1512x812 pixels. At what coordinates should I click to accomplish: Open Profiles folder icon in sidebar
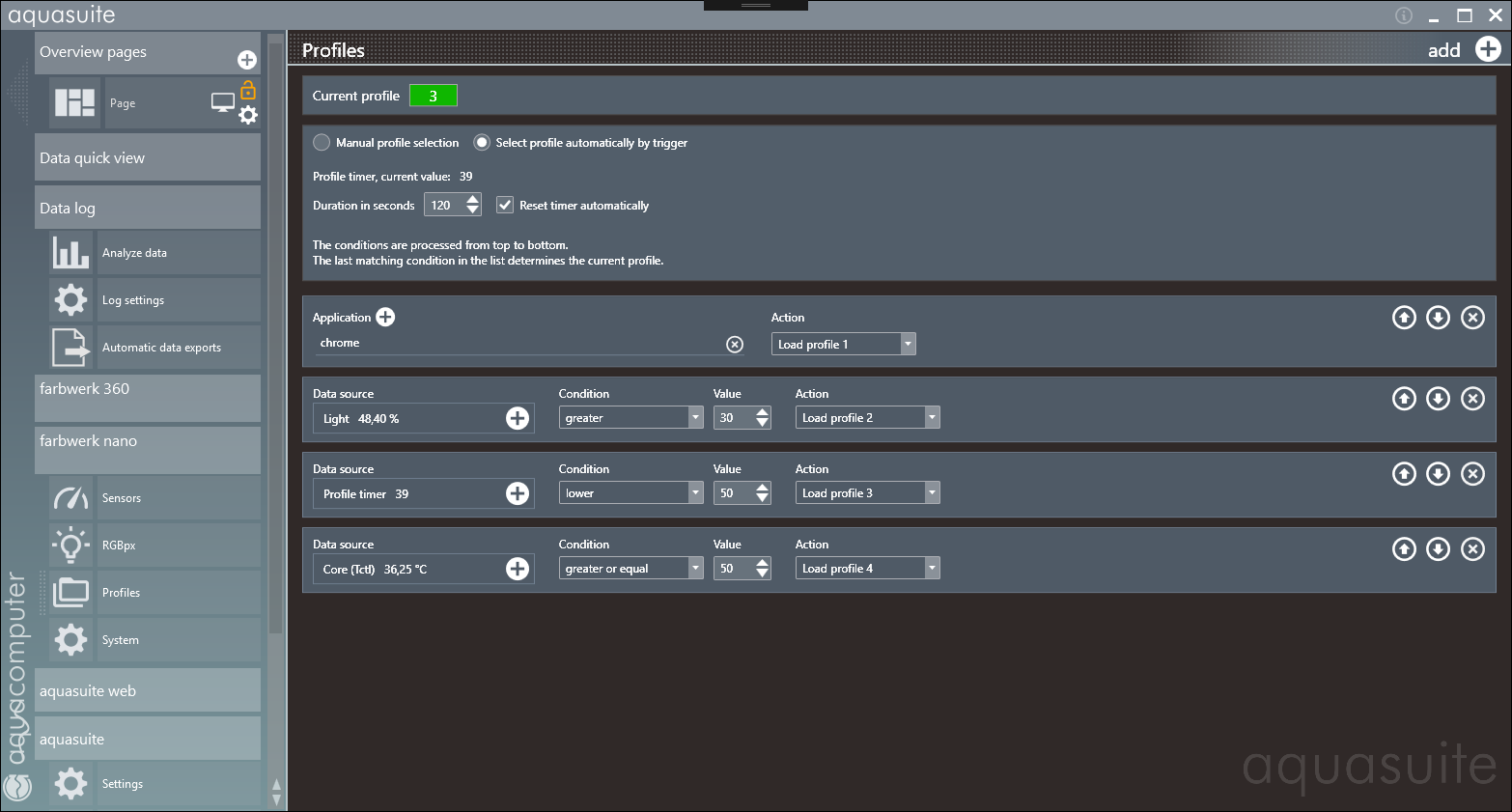coord(70,593)
